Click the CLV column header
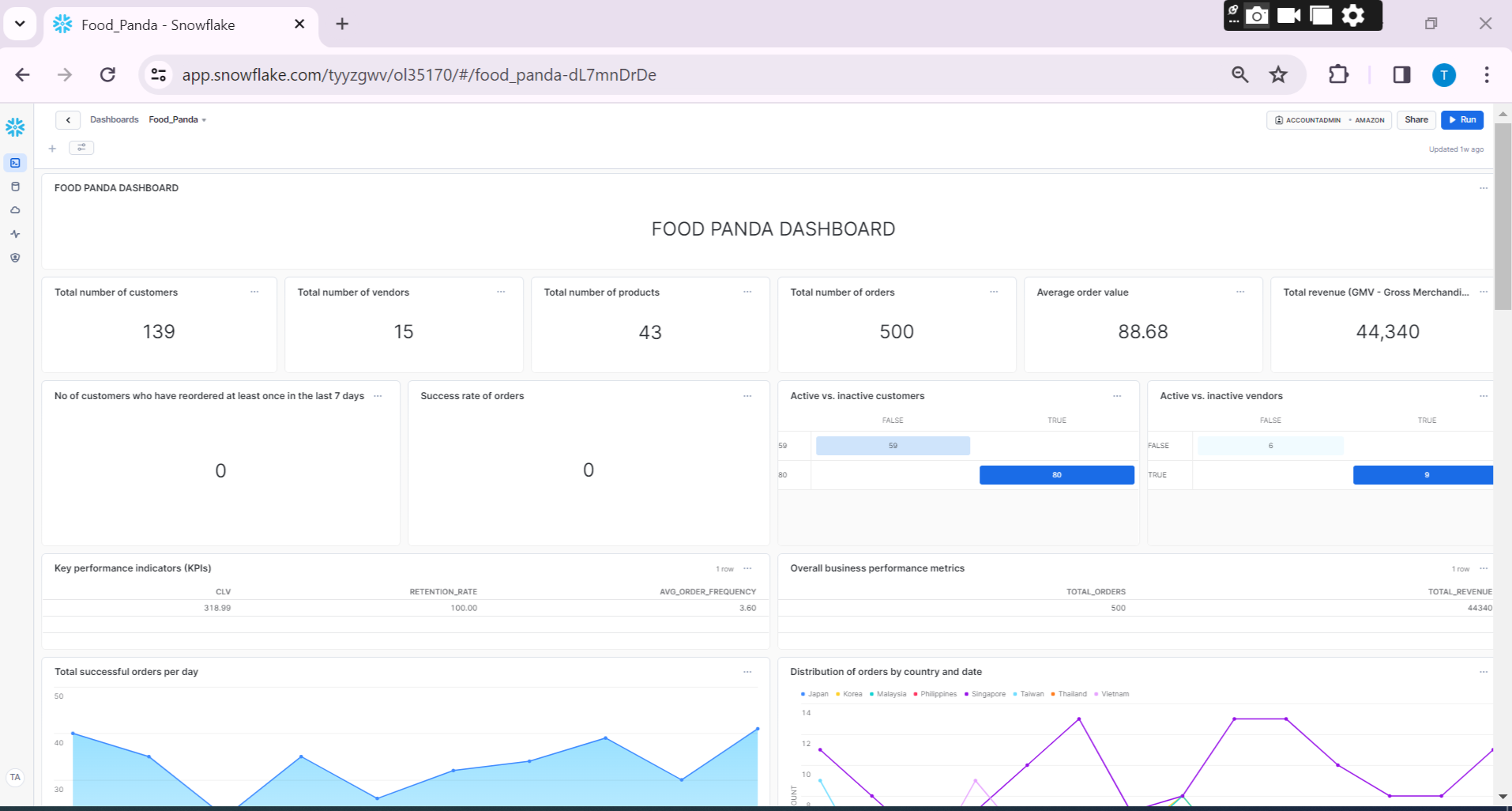Image resolution: width=1512 pixels, height=811 pixels. click(224, 592)
